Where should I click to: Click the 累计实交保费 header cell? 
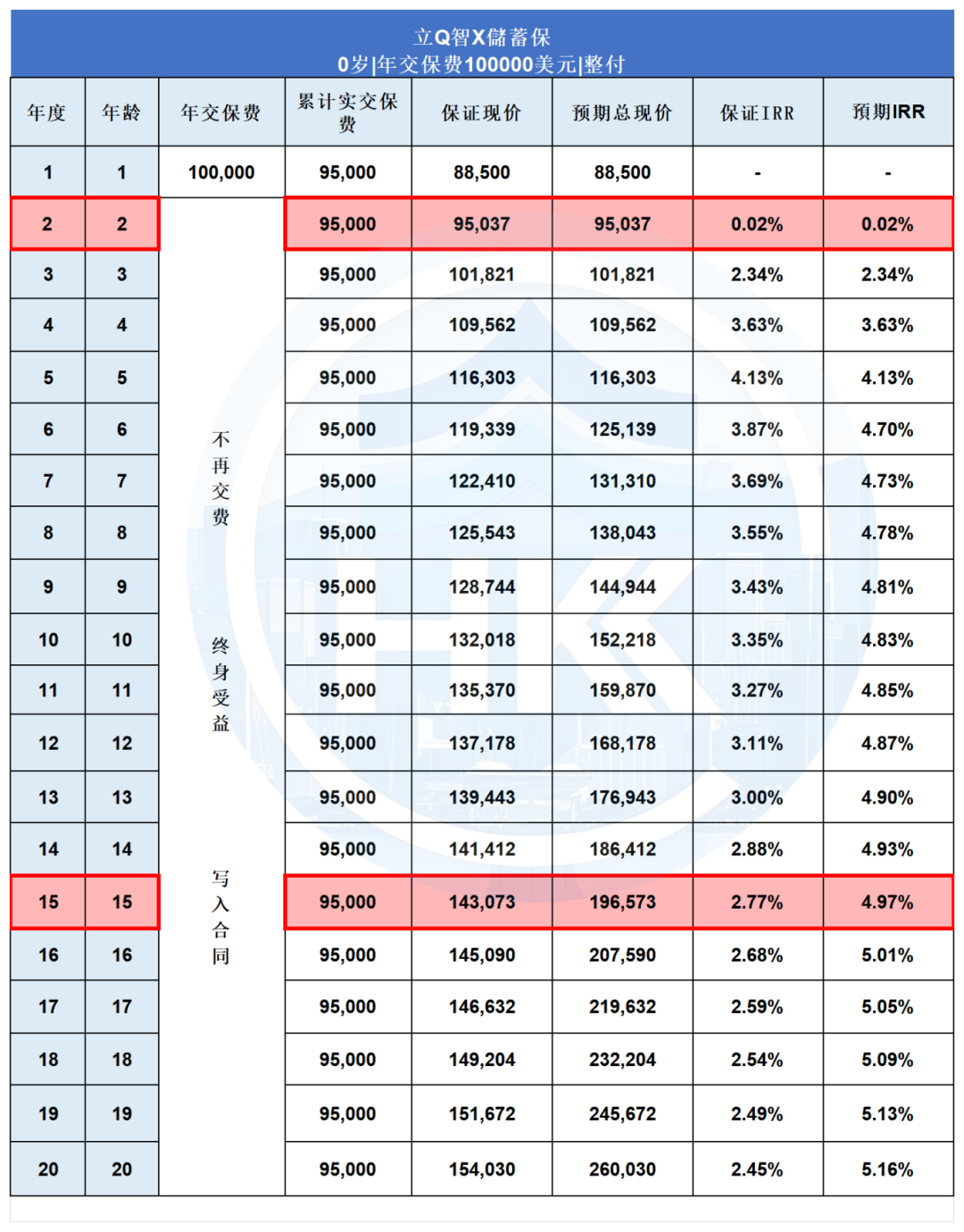click(x=347, y=112)
